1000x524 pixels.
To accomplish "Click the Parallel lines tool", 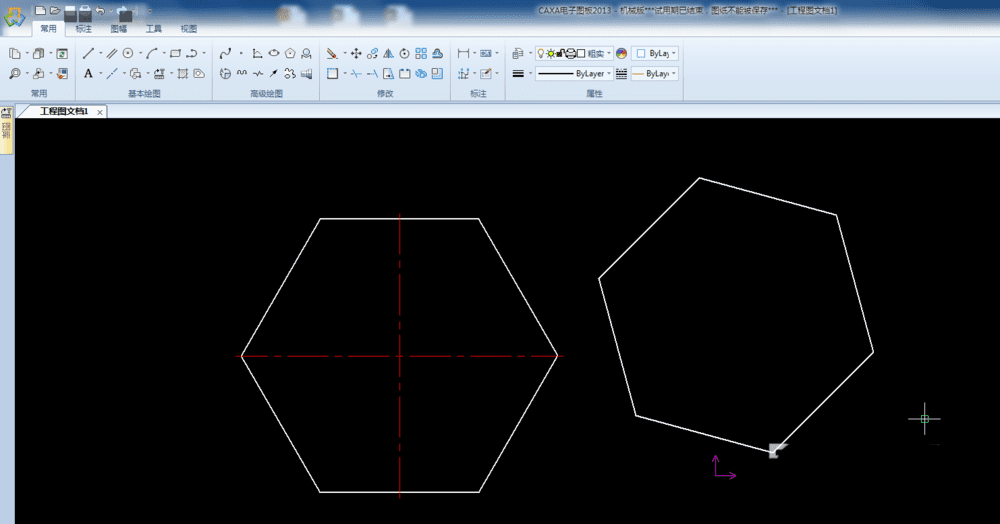I will [112, 53].
